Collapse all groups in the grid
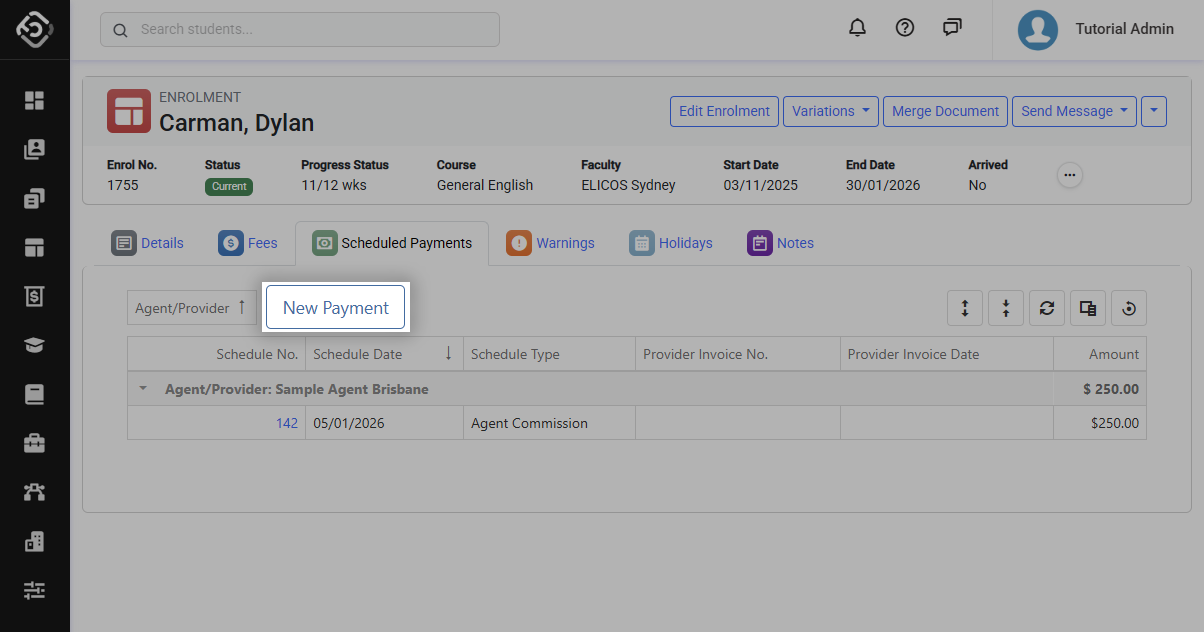Screen dimensions: 1204x632 (1006, 308)
